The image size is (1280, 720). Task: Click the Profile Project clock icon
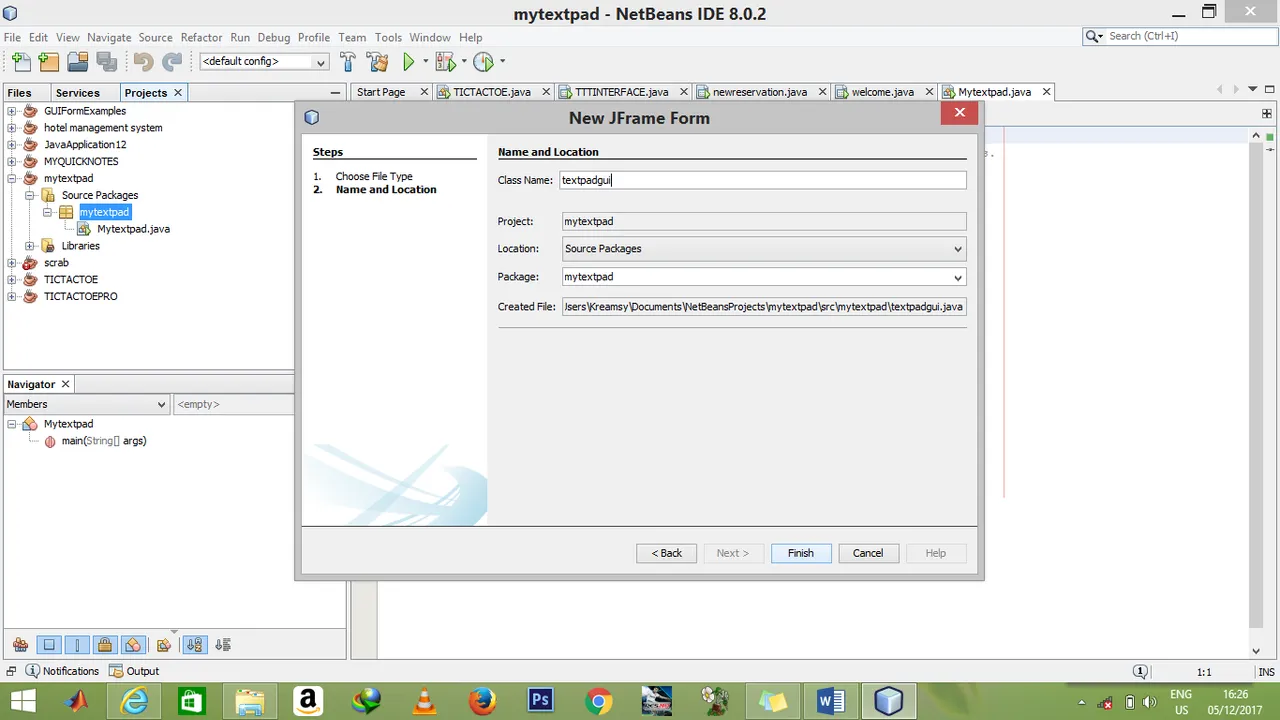click(x=483, y=62)
